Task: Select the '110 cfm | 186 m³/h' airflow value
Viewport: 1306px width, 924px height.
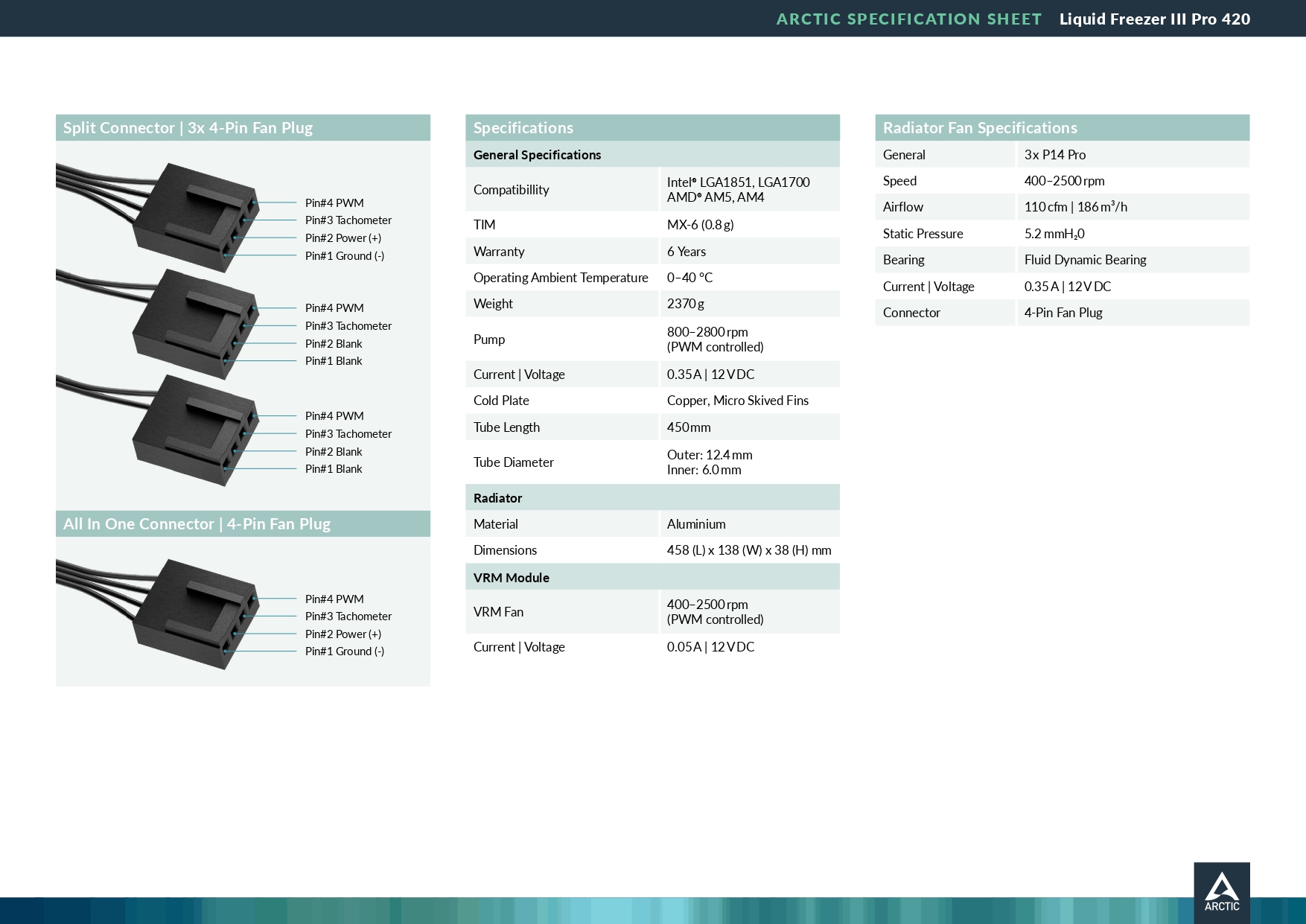Action: point(1076,207)
